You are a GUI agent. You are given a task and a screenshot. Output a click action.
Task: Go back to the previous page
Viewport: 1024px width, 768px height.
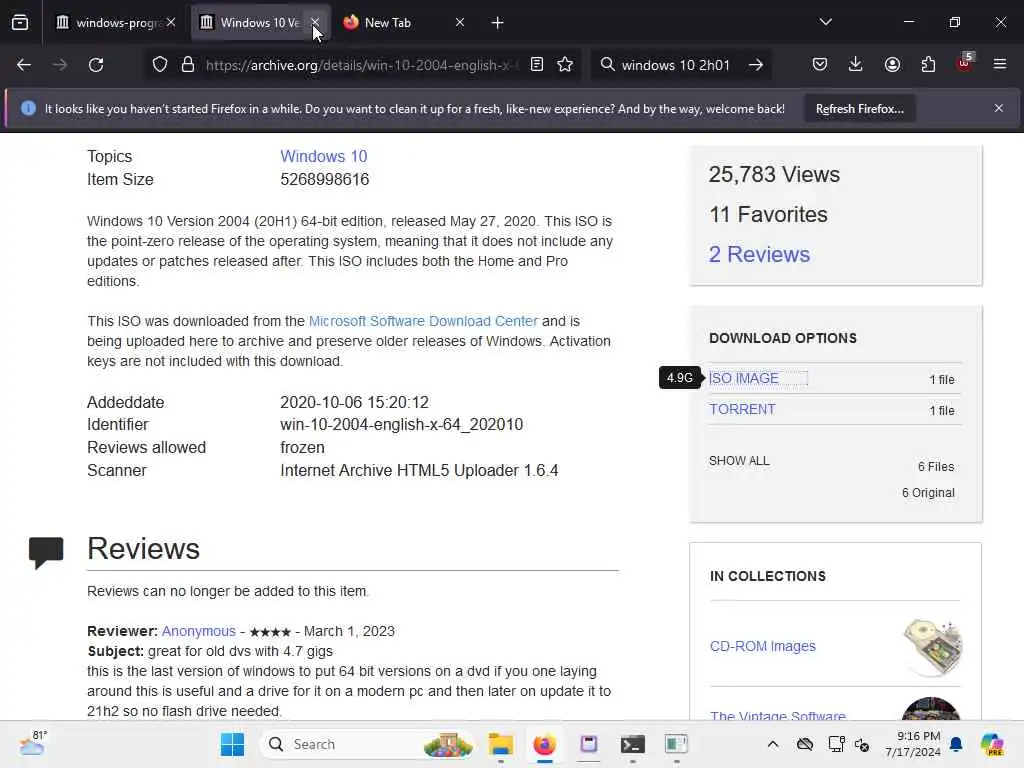(24, 65)
